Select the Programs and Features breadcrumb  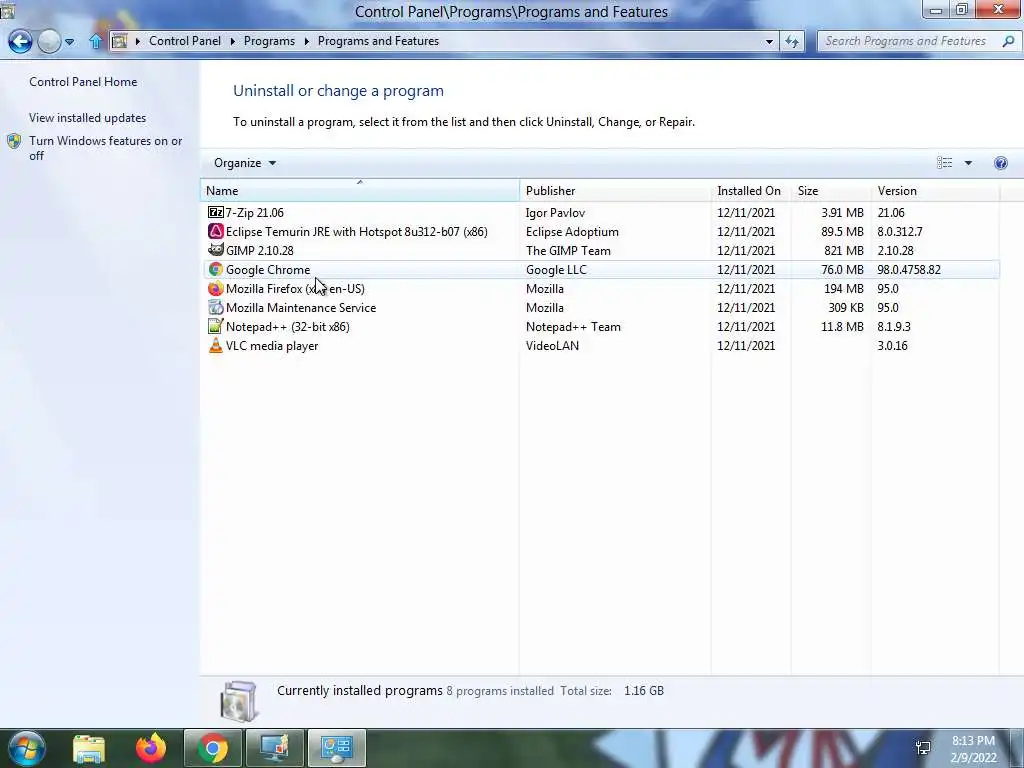coord(378,41)
